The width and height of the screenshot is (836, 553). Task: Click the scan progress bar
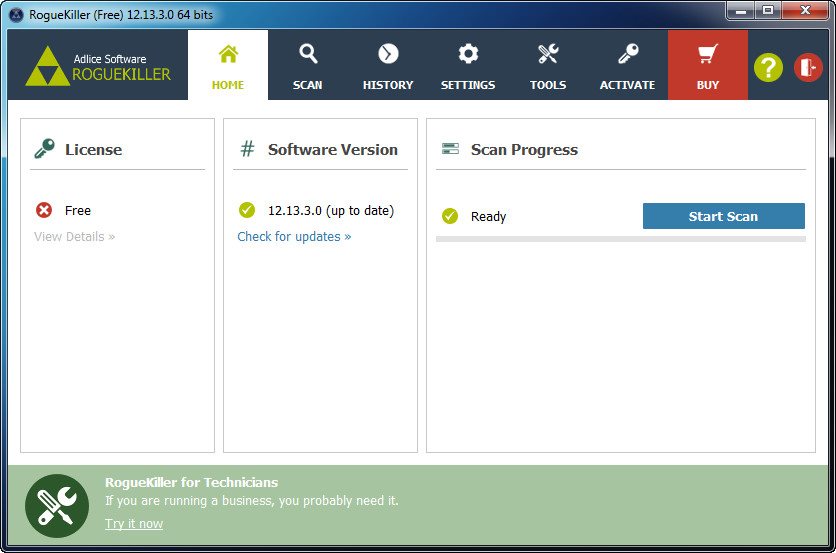coord(621,239)
